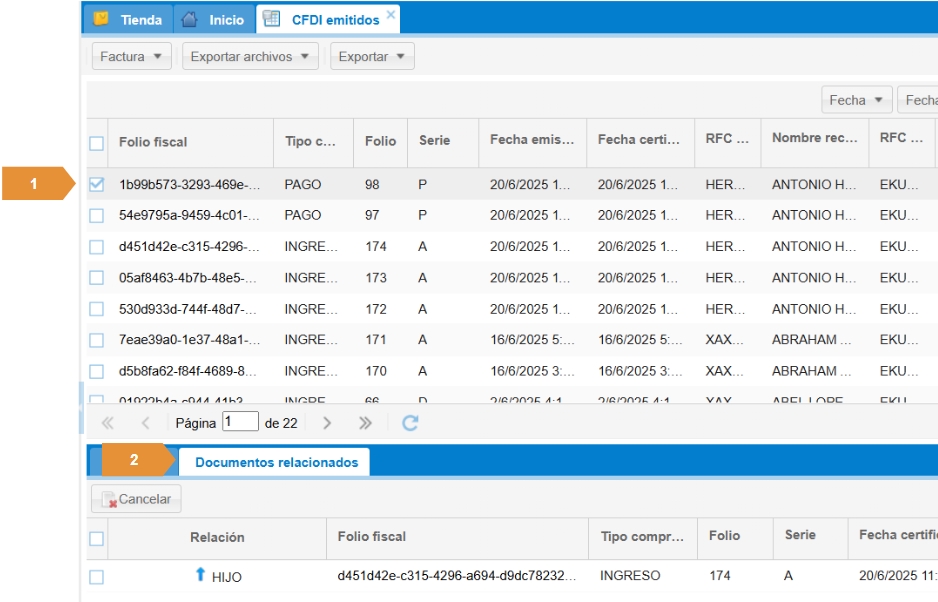Select the CFDI emitidos tab
The height and width of the screenshot is (602, 938).
click(x=328, y=19)
